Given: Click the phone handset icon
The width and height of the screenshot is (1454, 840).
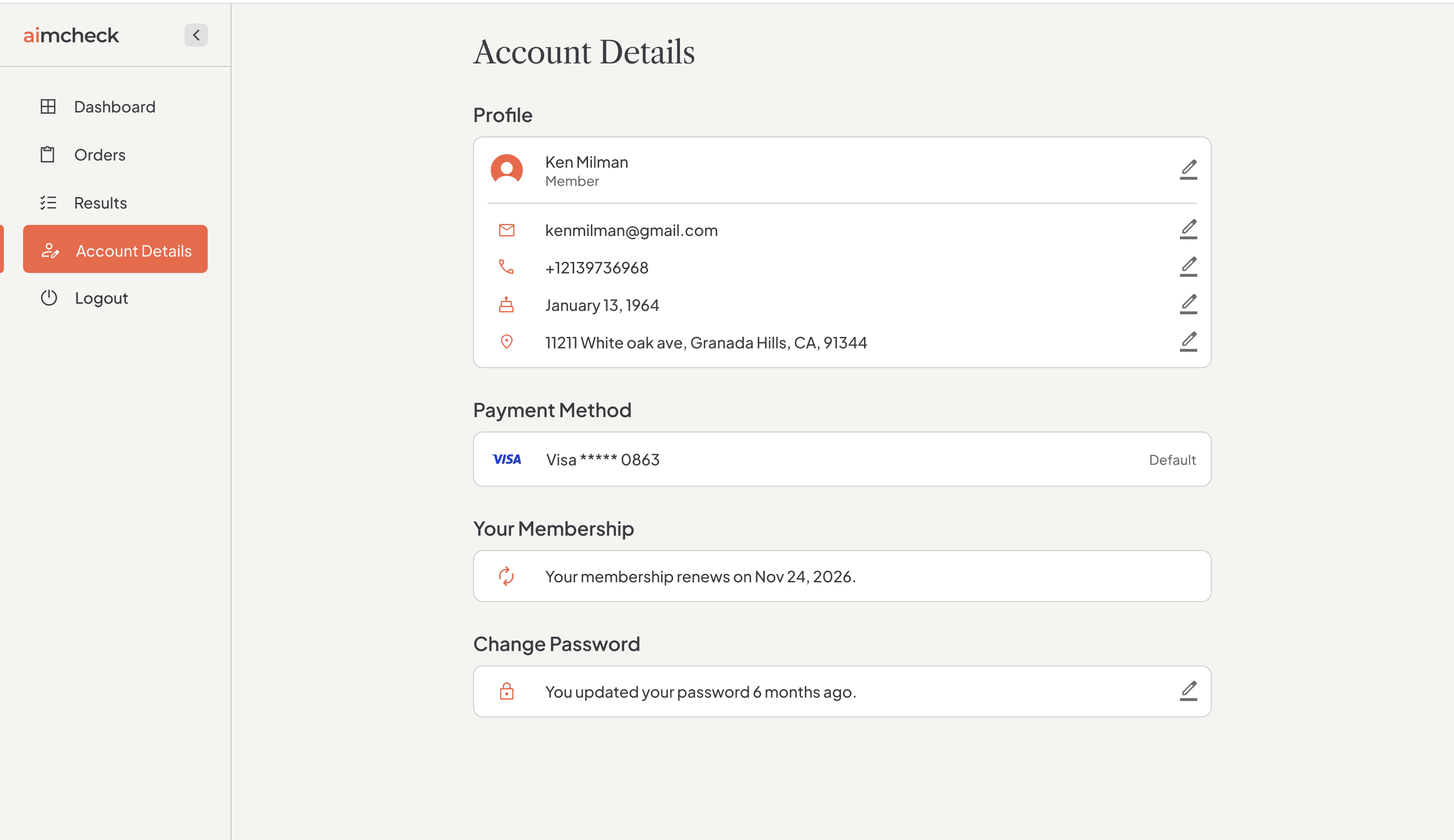Looking at the screenshot, I should 506,267.
